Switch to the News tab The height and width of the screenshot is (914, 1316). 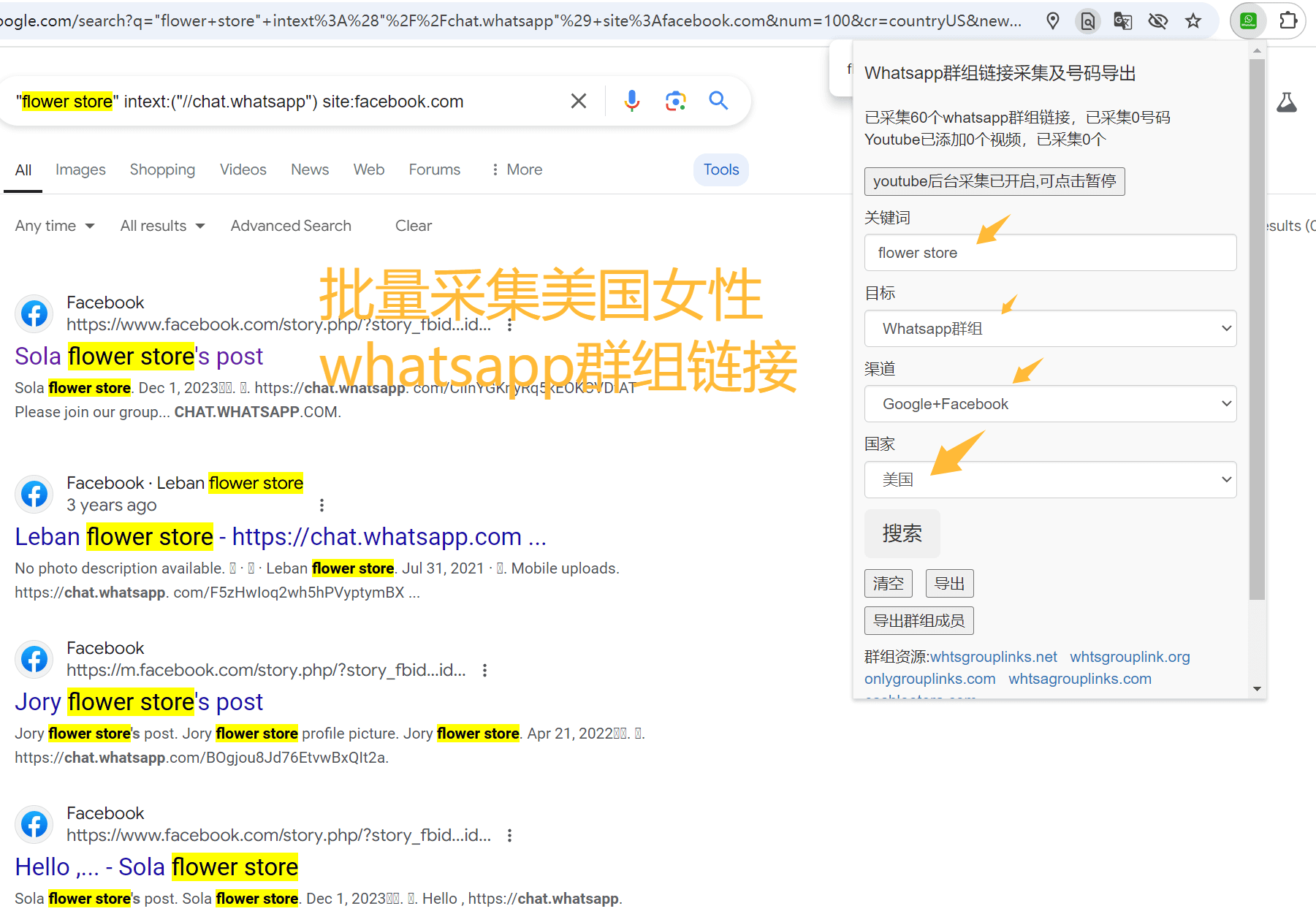310,170
